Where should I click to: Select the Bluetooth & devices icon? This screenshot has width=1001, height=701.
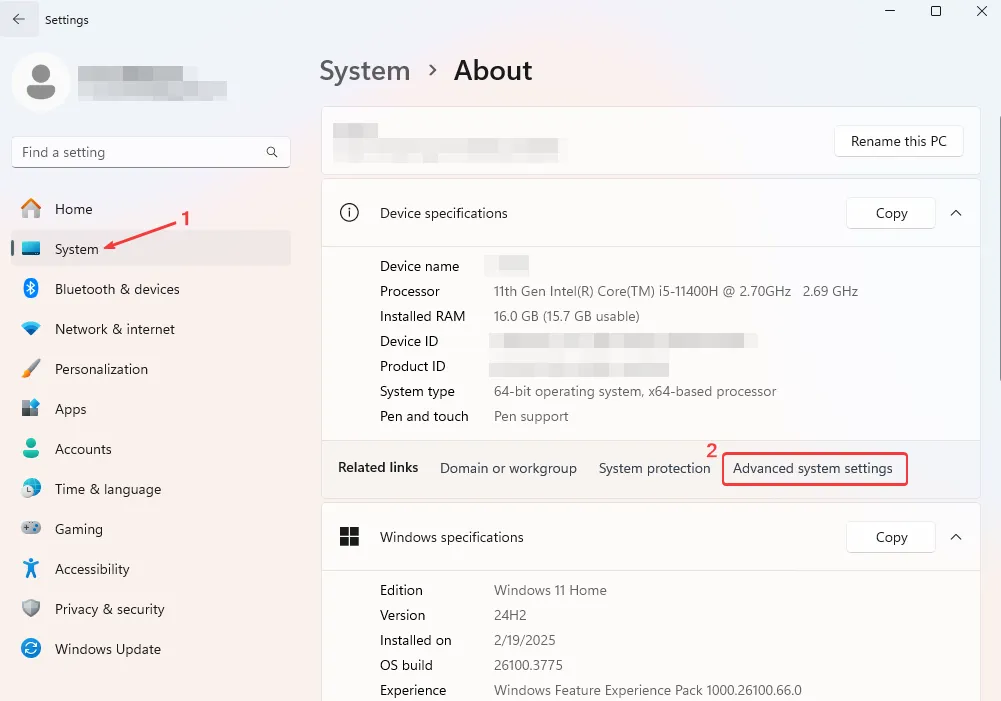31,289
